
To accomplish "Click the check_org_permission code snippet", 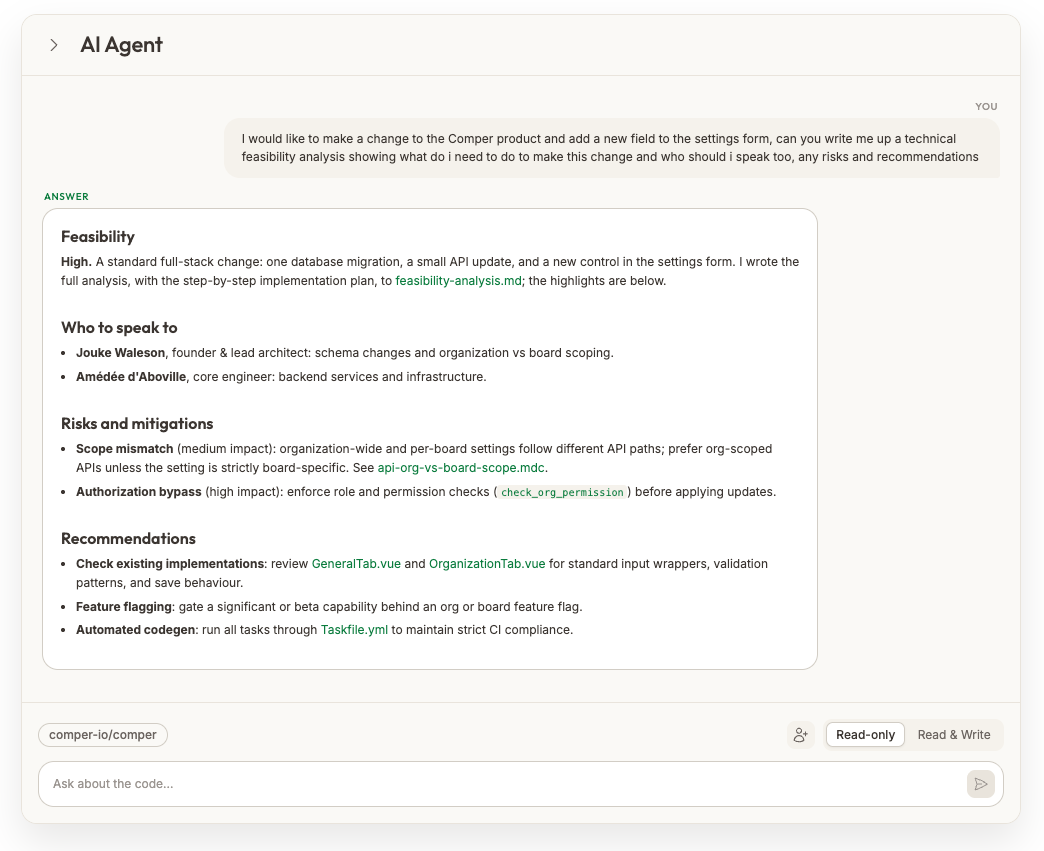I will pyautogui.click(x=562, y=492).
